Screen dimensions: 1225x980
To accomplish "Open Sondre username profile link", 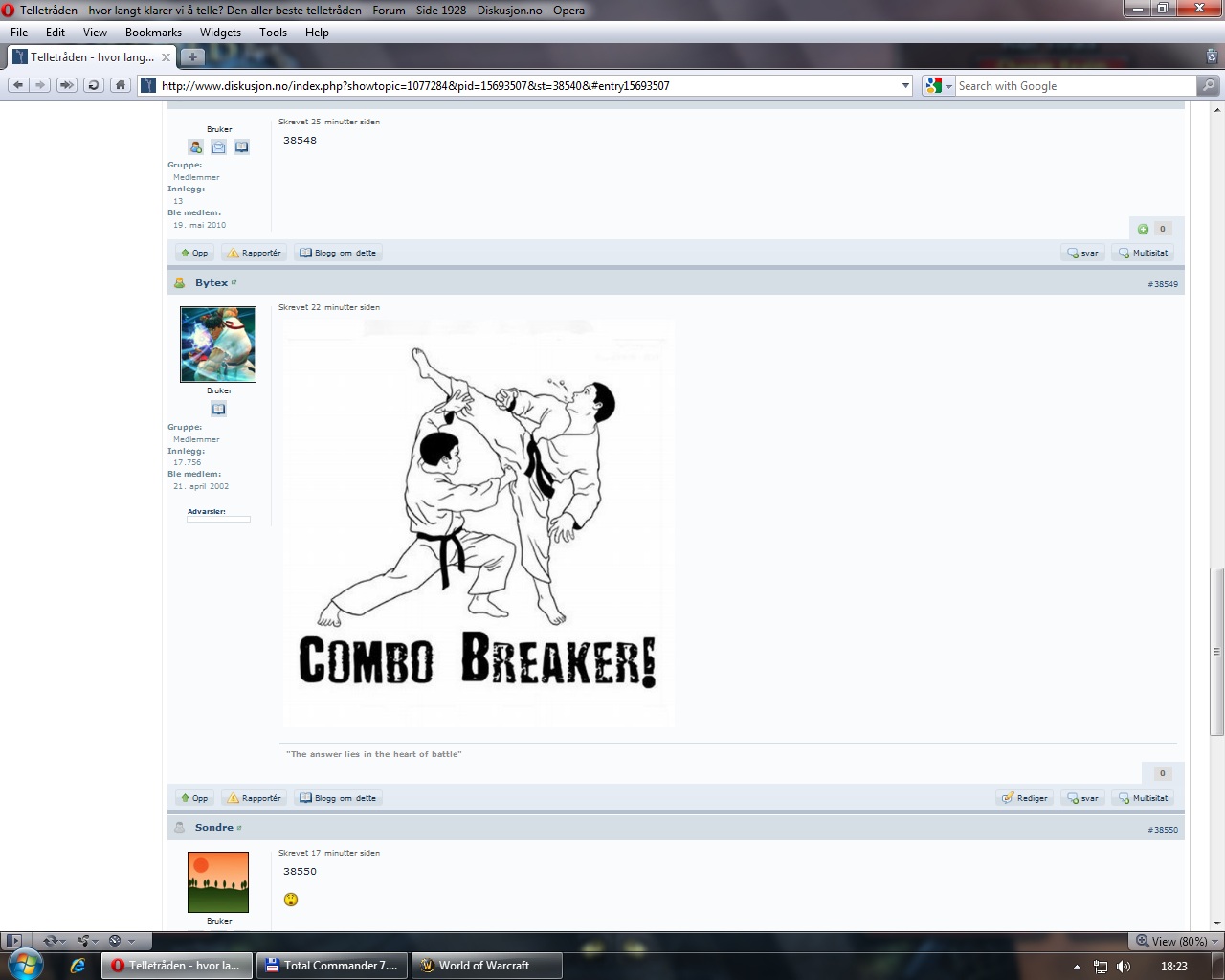I will tap(213, 827).
